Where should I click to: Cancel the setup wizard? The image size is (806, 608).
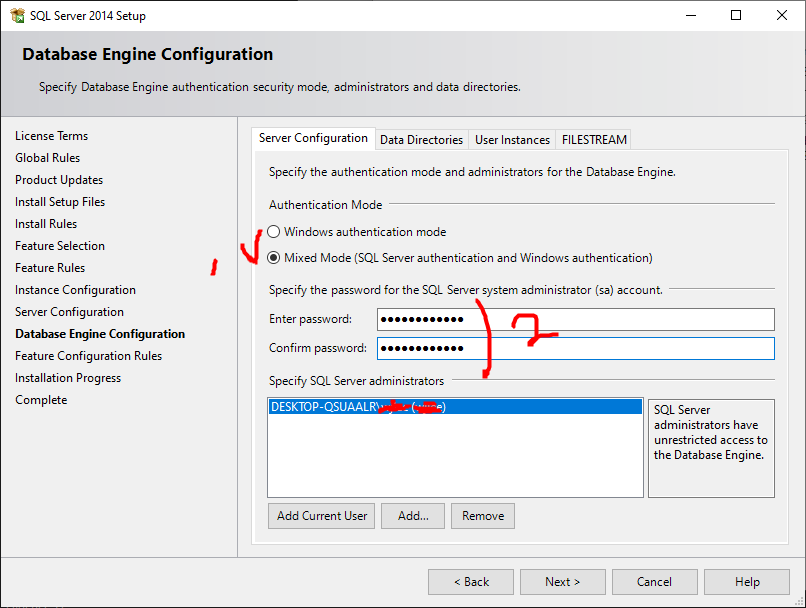point(654,582)
